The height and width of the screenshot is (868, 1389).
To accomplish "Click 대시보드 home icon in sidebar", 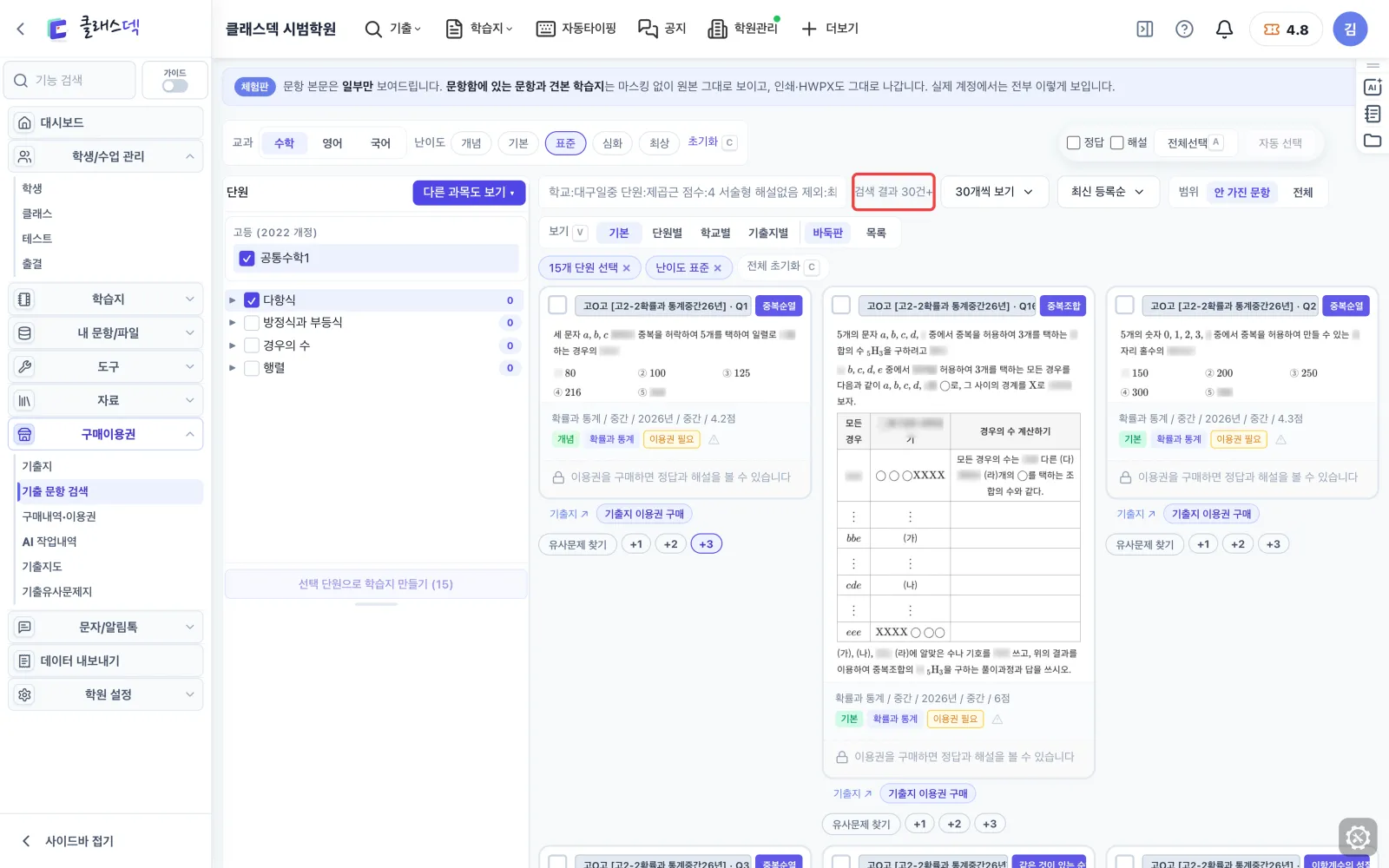I will pyautogui.click(x=25, y=122).
